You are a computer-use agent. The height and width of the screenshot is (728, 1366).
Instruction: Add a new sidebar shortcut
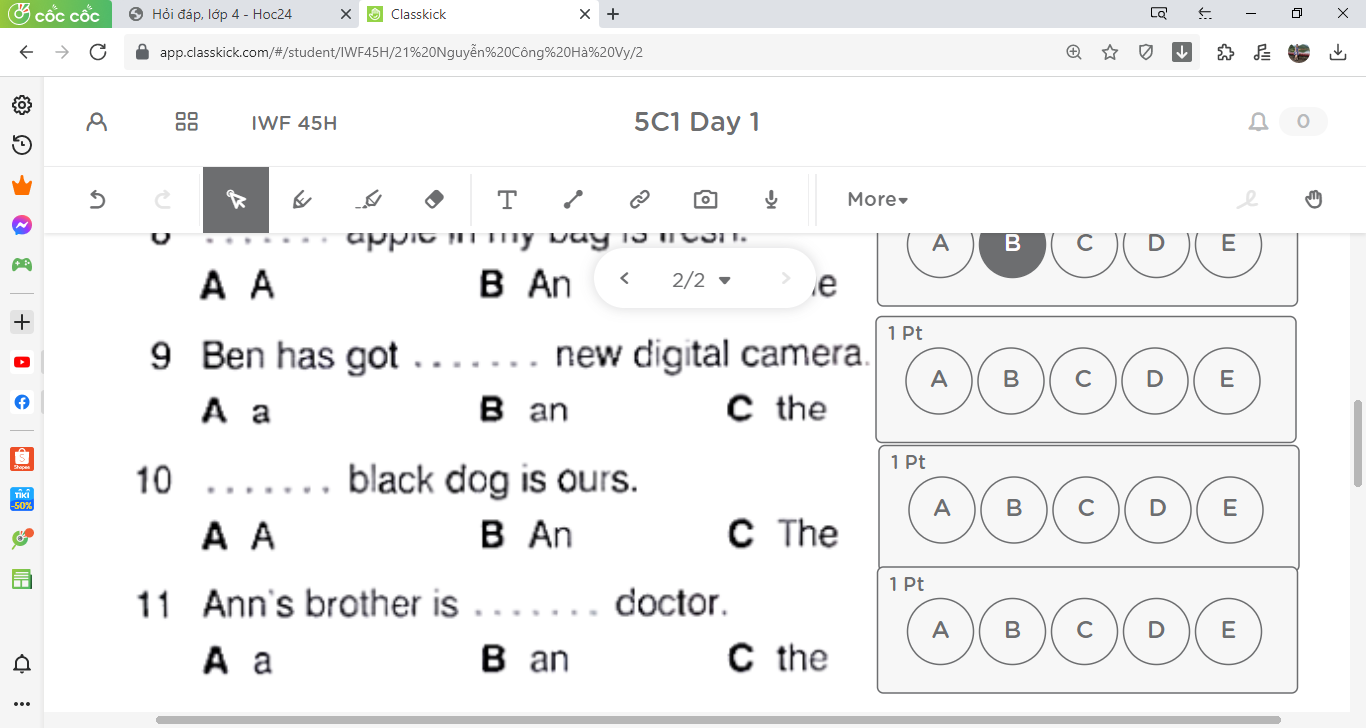(21, 322)
